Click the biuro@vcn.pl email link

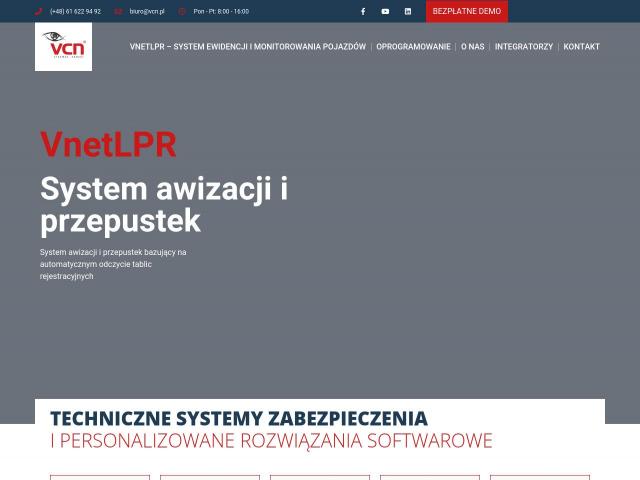(x=147, y=11)
